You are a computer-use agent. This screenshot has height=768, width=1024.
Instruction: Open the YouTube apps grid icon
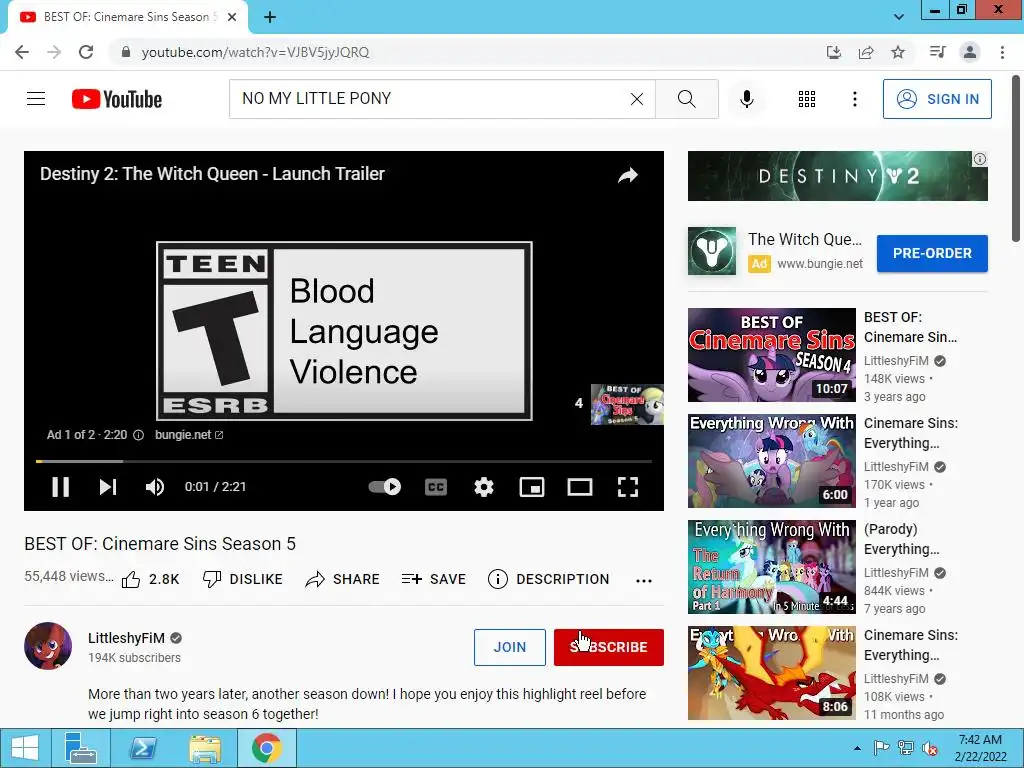[x=807, y=99]
